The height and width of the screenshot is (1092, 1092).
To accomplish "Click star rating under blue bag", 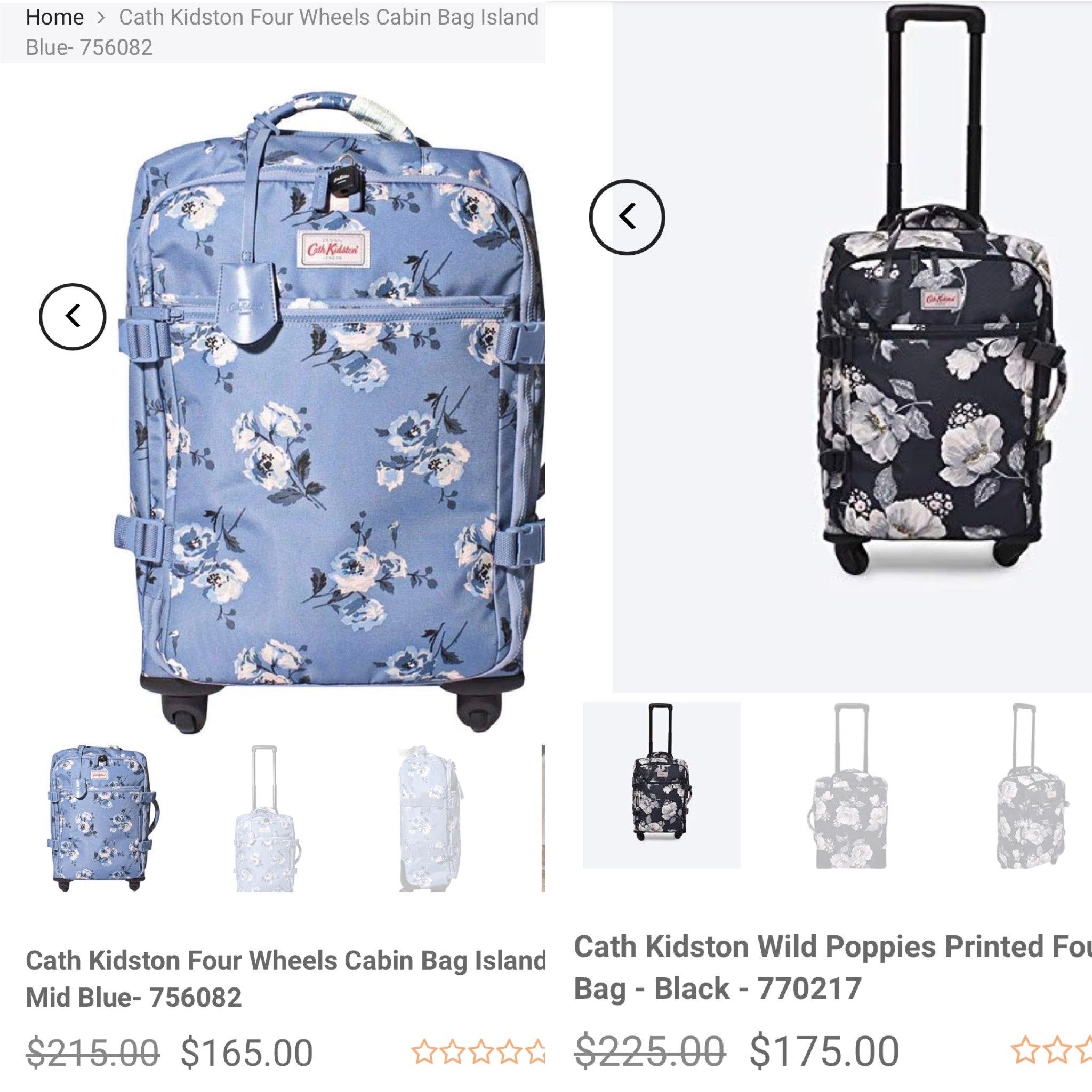I will click(479, 1051).
